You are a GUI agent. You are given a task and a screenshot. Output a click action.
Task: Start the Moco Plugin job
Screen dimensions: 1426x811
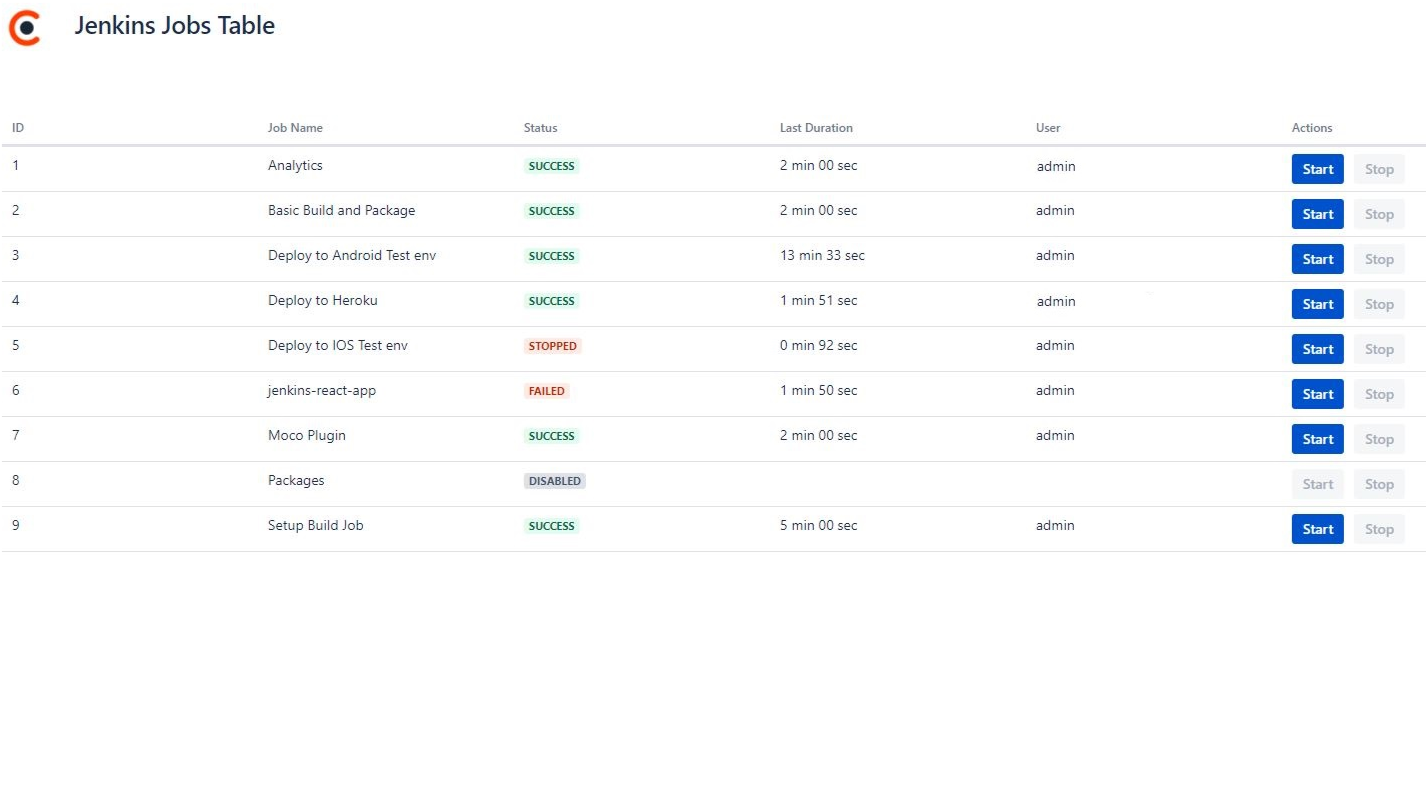(x=1317, y=439)
